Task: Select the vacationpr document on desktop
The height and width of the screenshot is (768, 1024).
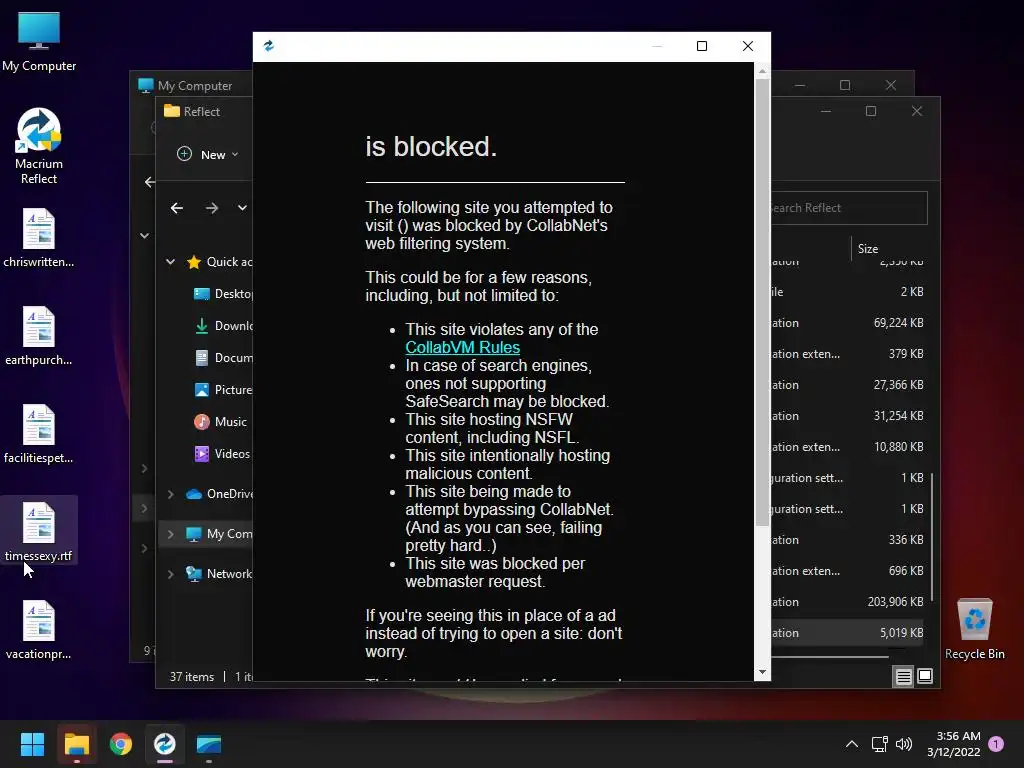Action: click(39, 630)
